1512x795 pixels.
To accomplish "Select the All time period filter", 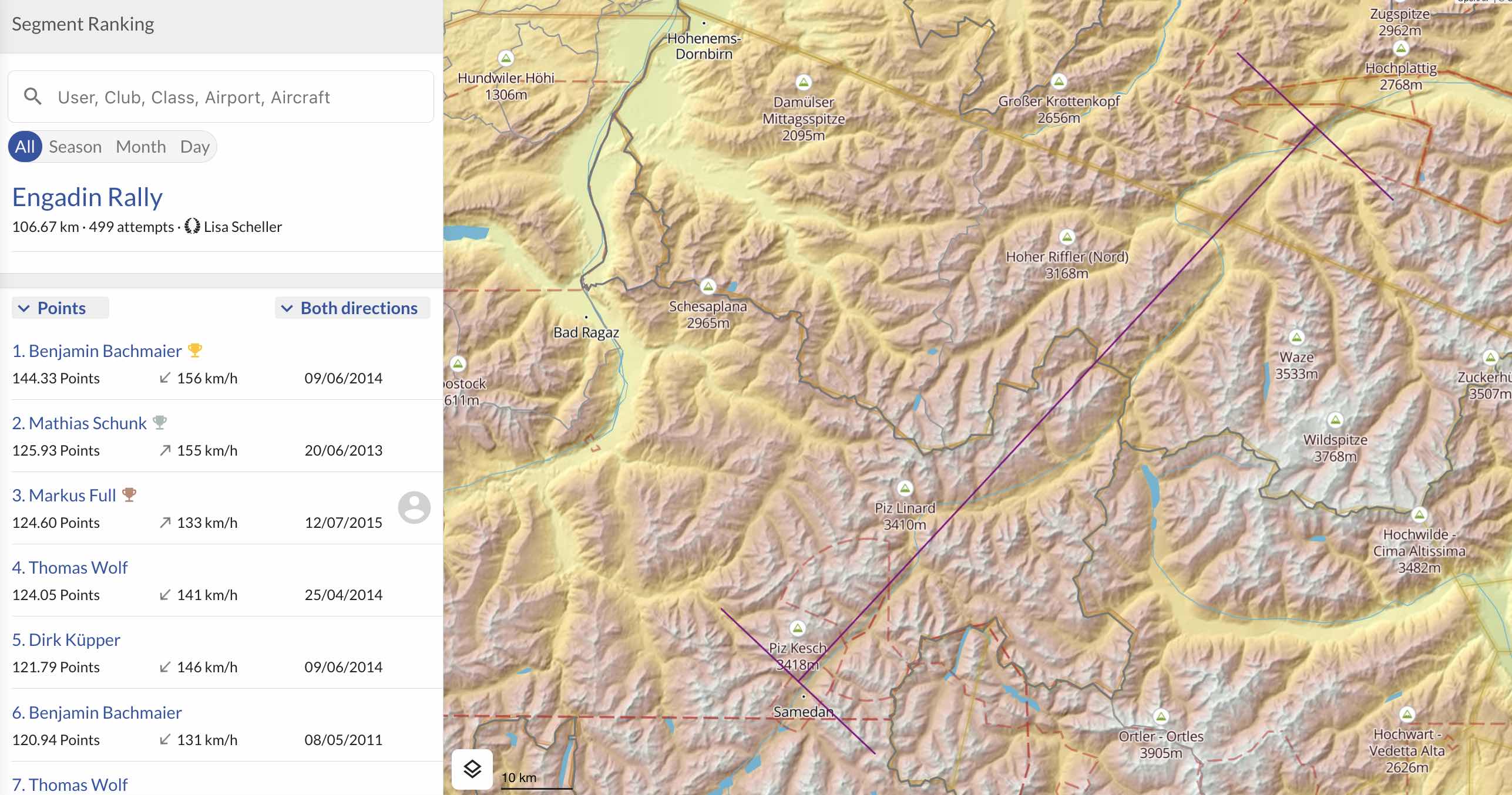I will 25,146.
